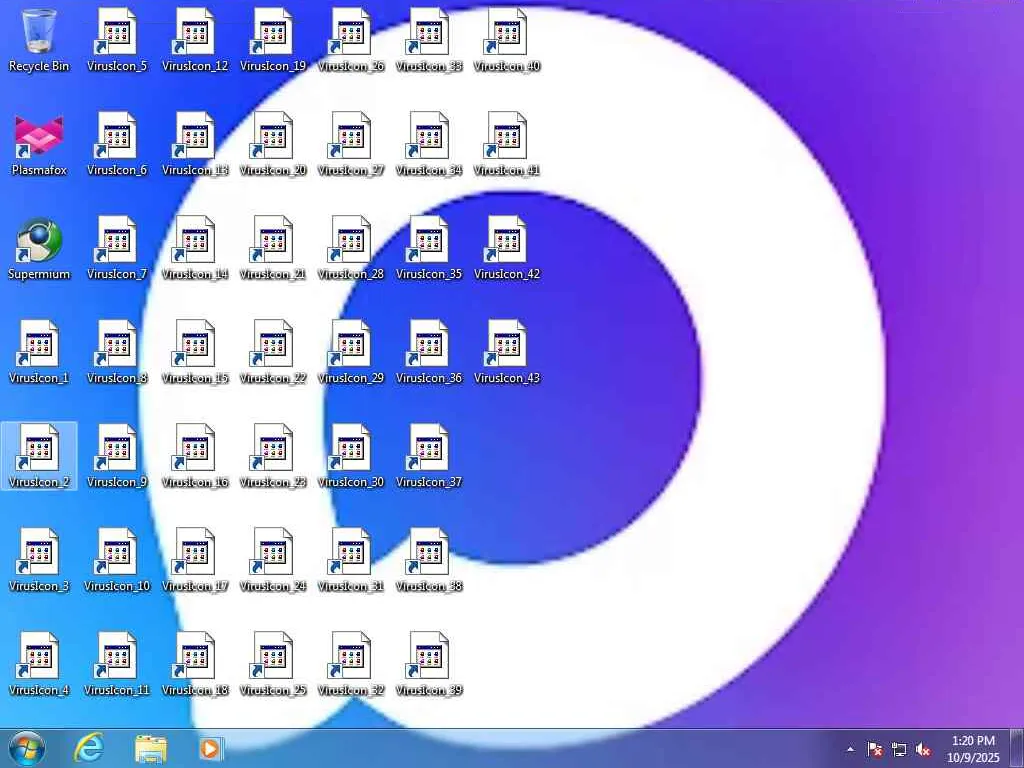Select the VirusIcon_15 shortcut

point(195,352)
